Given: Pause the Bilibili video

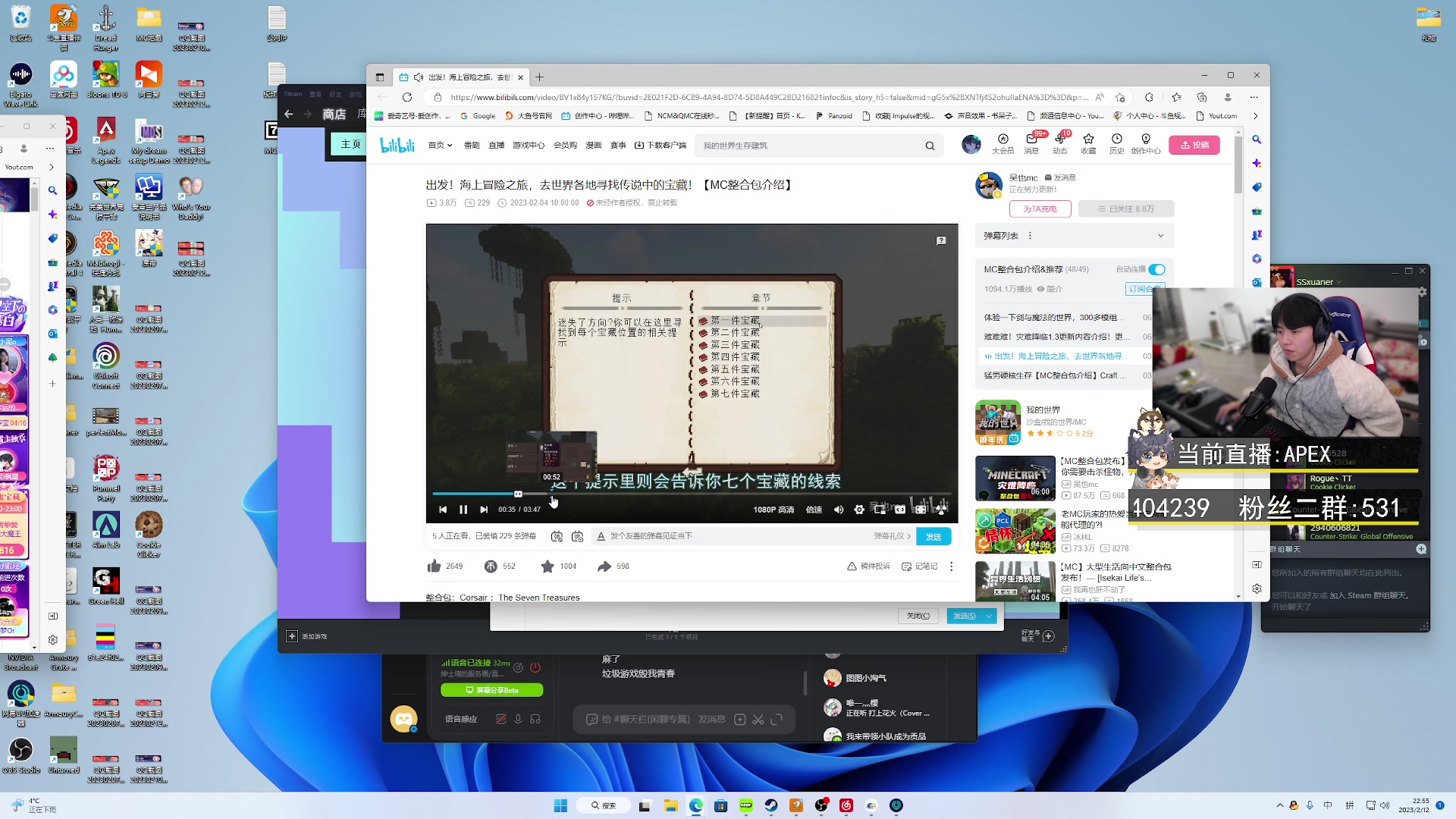Looking at the screenshot, I should tap(463, 510).
